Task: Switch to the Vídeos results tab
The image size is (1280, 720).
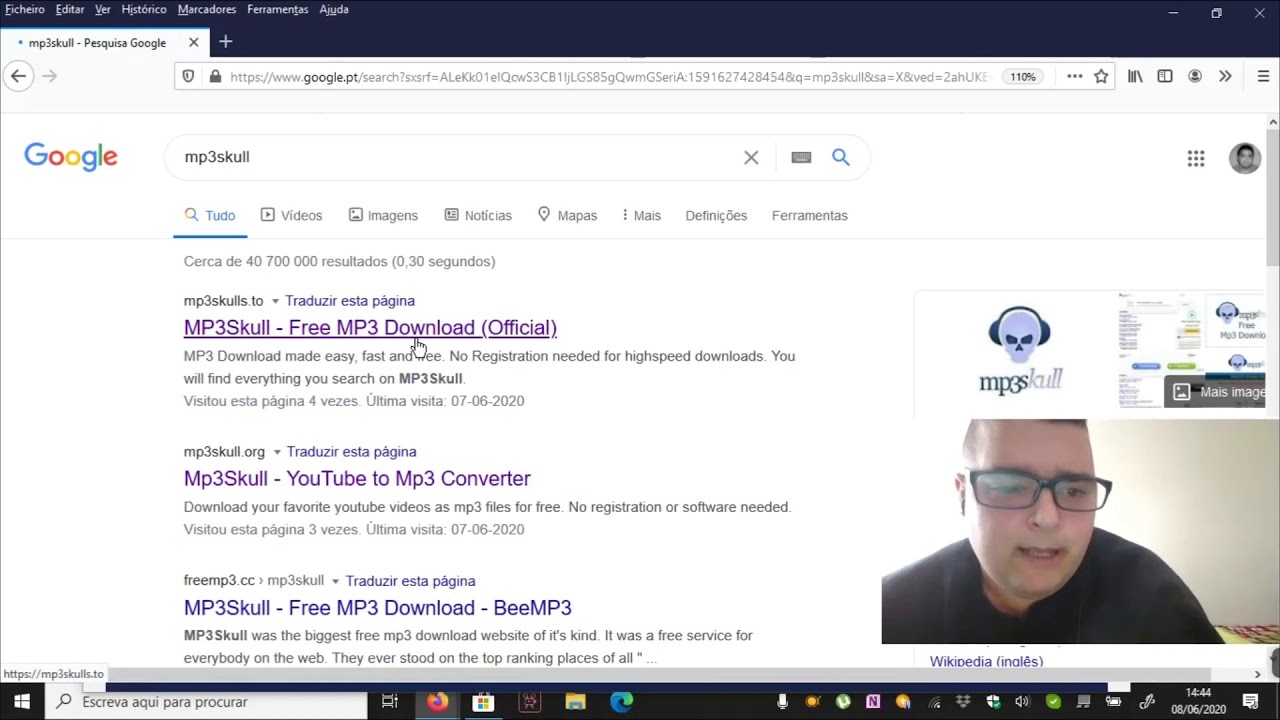Action: [x=291, y=215]
